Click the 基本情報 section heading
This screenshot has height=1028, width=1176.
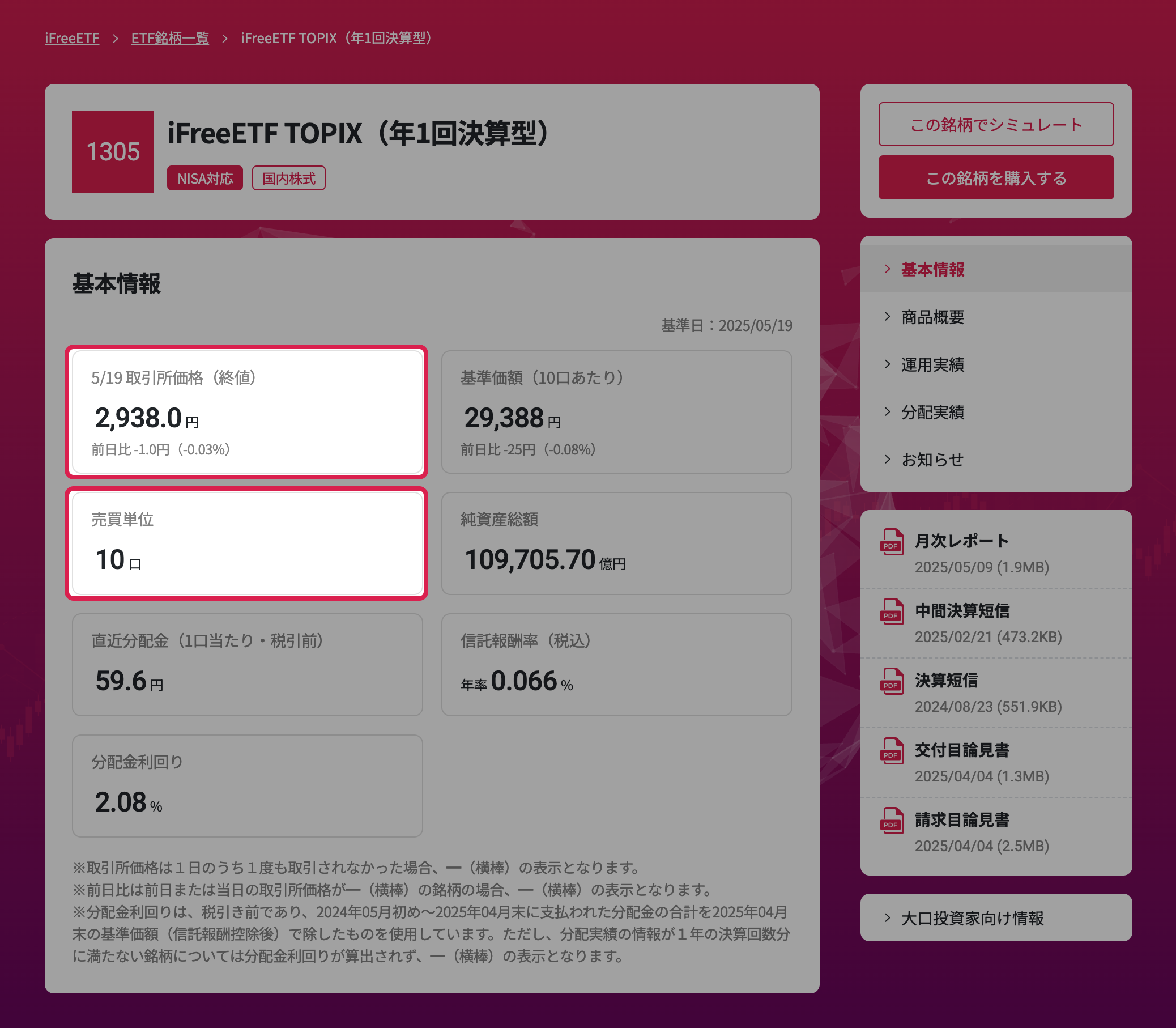(116, 284)
